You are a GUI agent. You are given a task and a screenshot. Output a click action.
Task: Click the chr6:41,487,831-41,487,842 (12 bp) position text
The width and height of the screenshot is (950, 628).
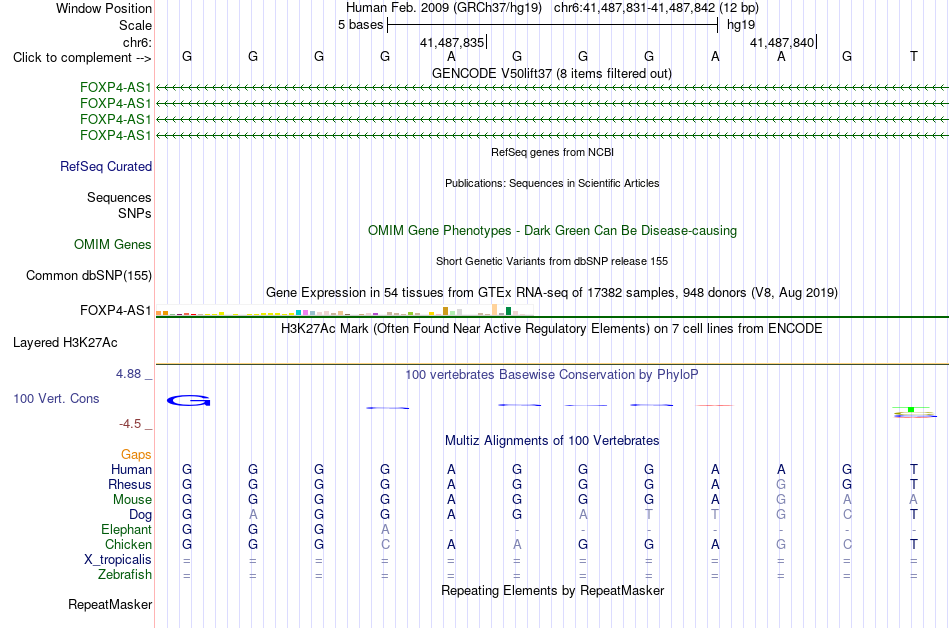click(x=656, y=8)
